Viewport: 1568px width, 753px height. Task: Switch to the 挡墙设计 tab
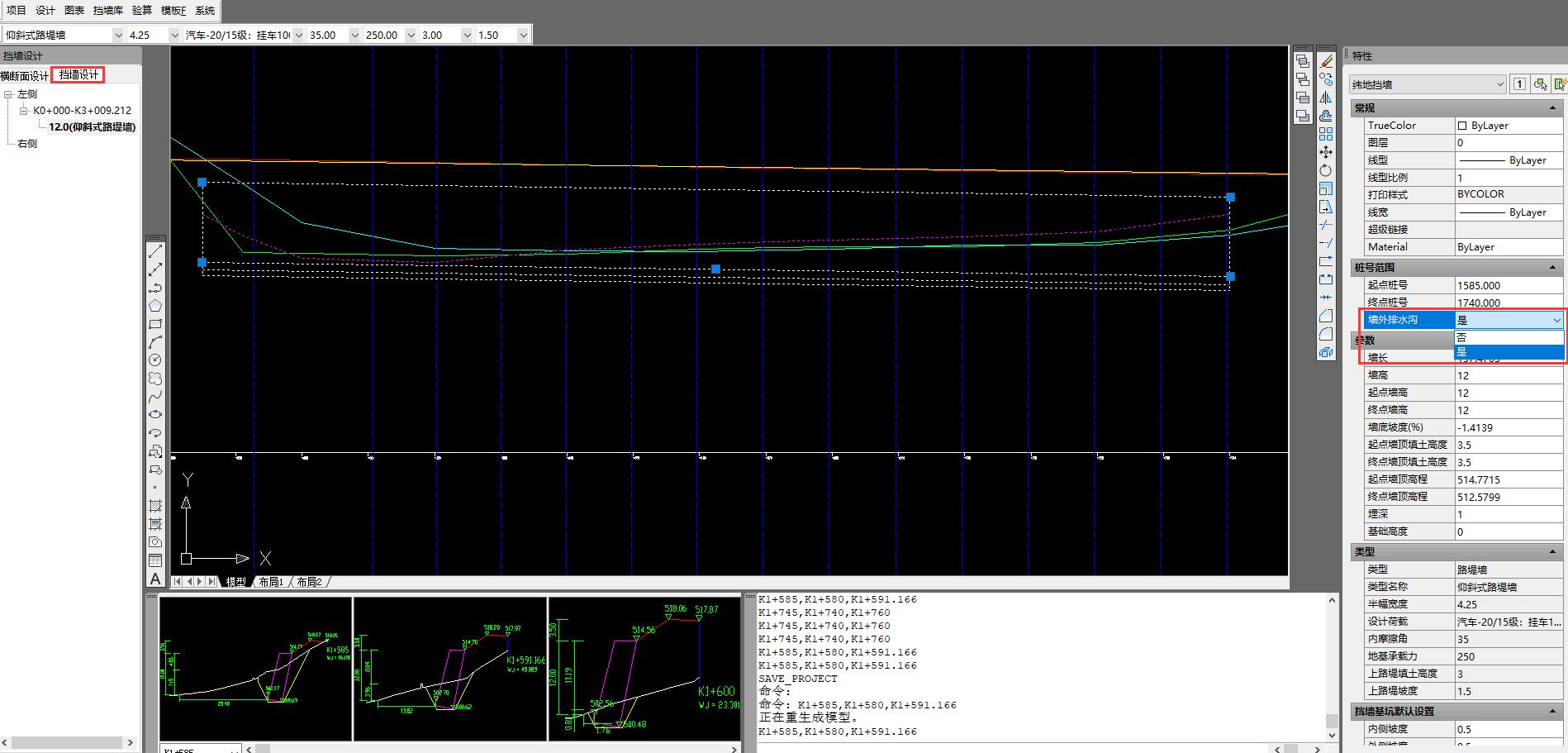[78, 75]
